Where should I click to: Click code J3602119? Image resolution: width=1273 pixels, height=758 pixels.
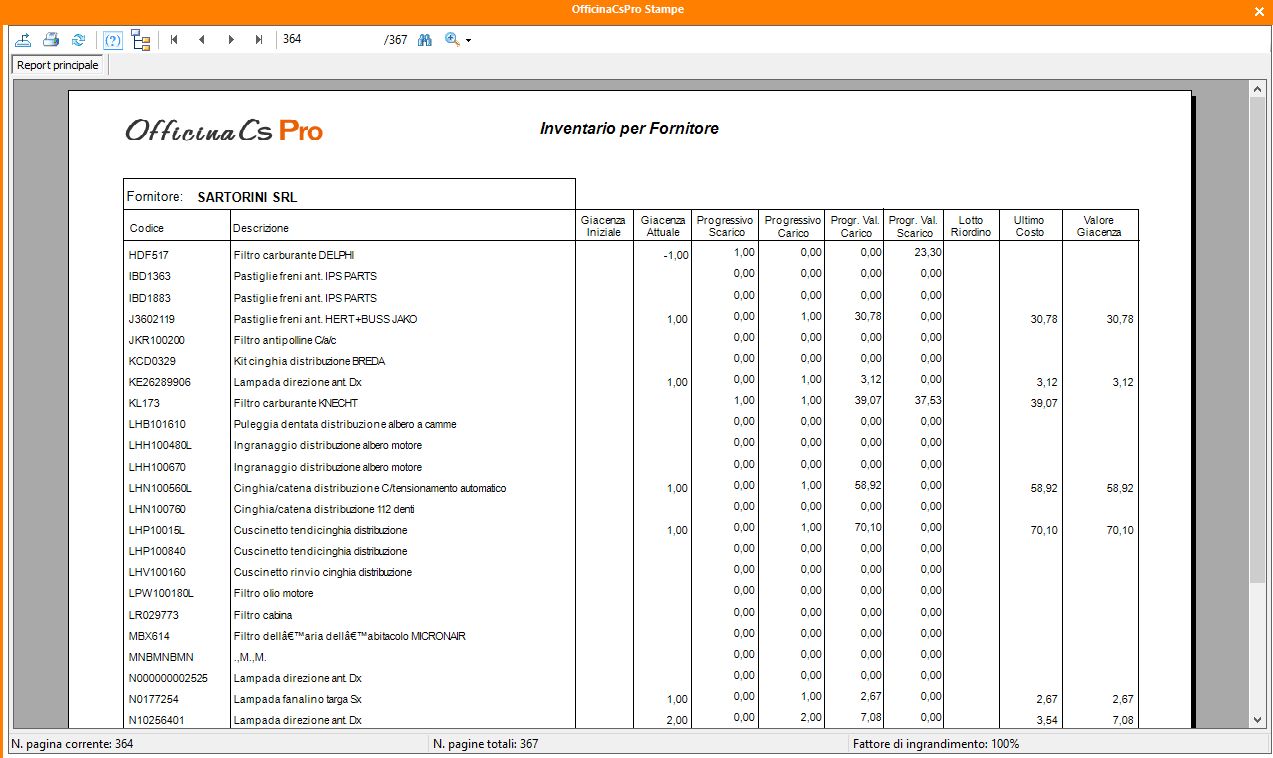tap(152, 319)
